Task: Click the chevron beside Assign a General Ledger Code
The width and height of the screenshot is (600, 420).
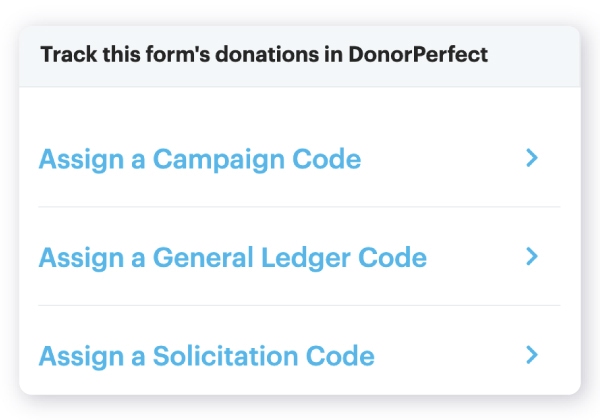Action: (x=532, y=257)
